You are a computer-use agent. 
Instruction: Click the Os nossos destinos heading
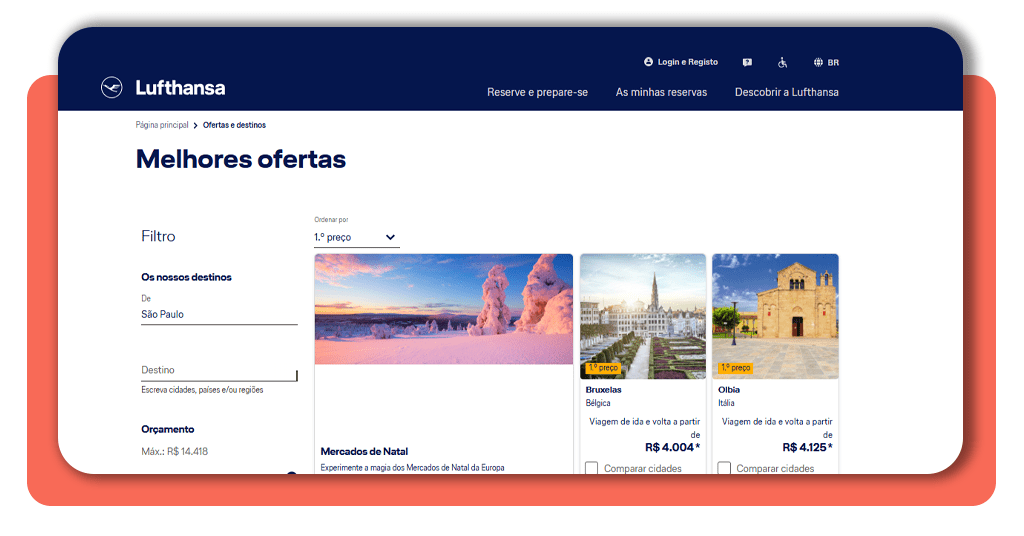click(186, 277)
